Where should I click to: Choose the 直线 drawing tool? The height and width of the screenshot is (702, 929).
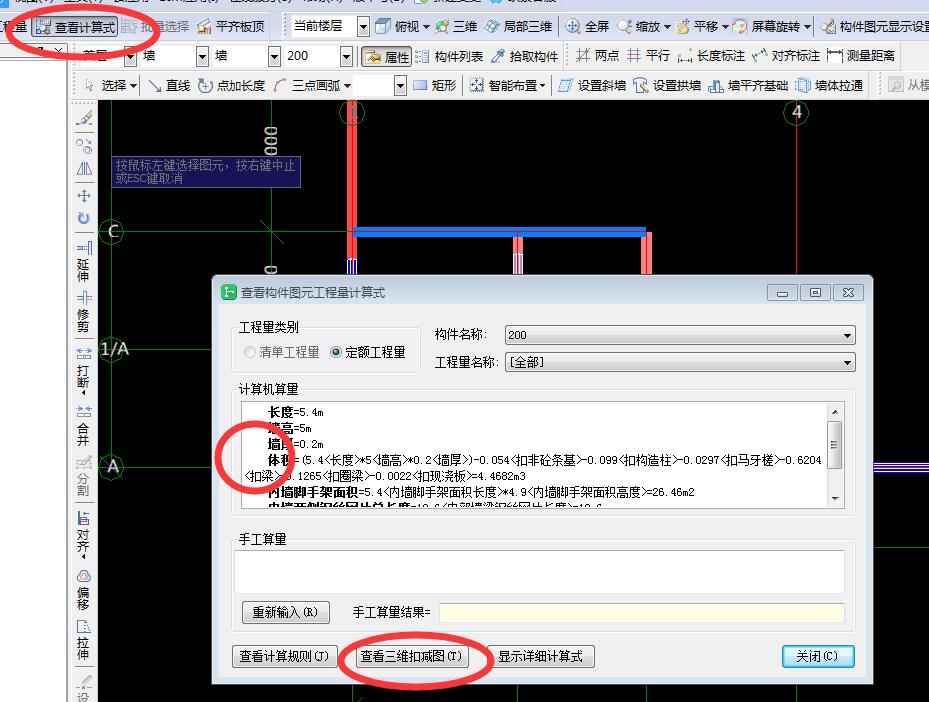coord(169,86)
